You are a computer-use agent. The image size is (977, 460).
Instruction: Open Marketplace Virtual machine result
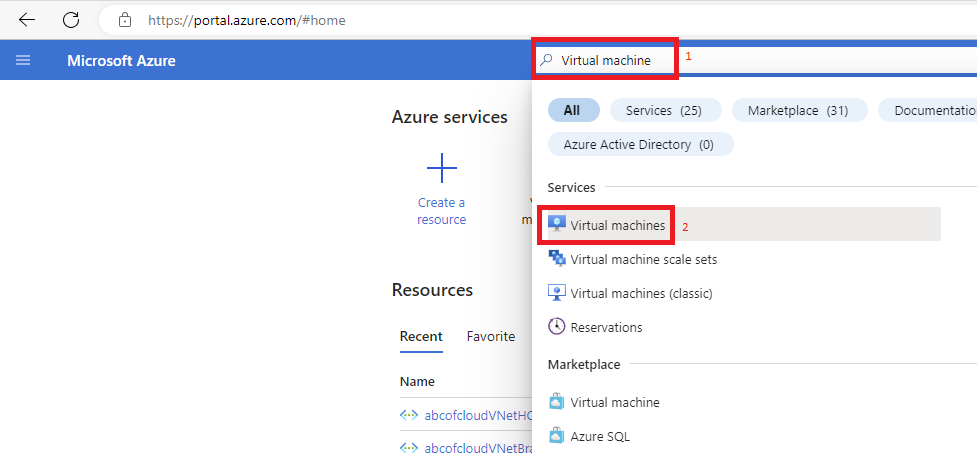pos(615,402)
